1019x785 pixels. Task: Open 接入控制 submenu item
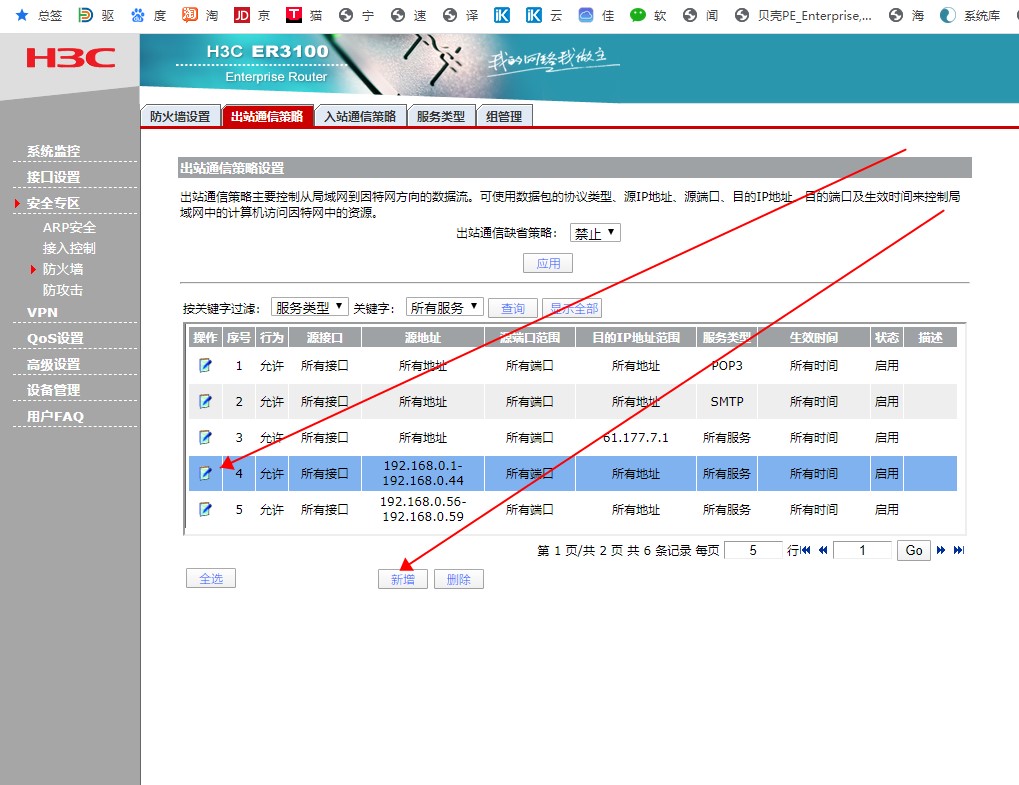click(x=69, y=248)
